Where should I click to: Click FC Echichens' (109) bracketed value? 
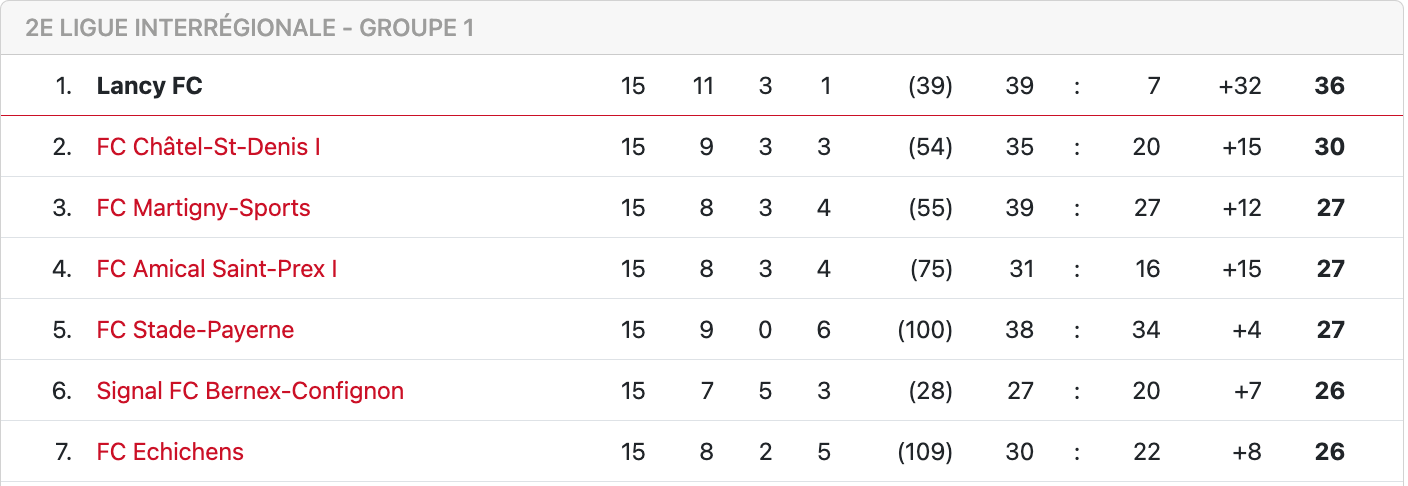coord(926,452)
